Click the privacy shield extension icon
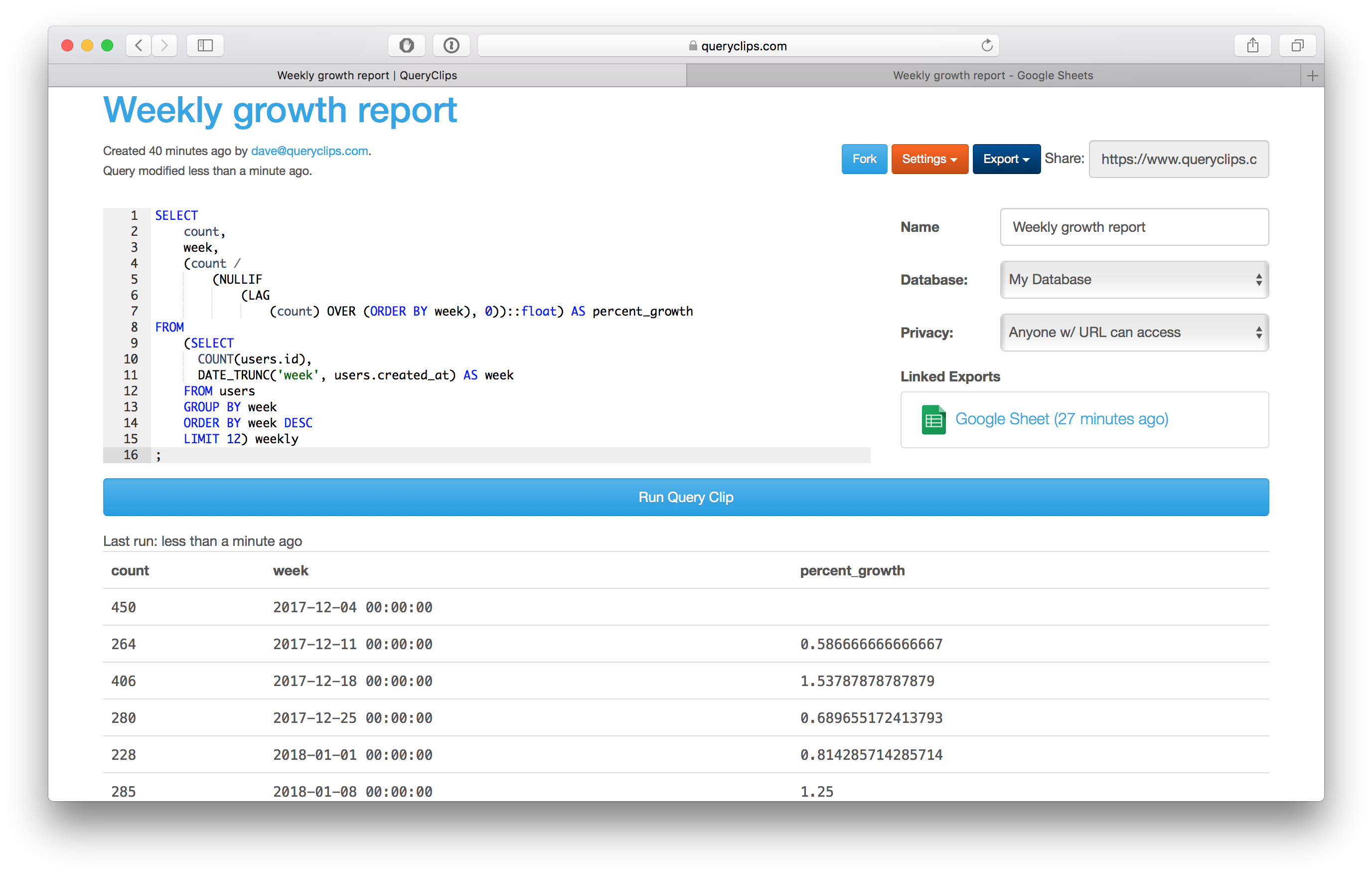 coord(406,45)
